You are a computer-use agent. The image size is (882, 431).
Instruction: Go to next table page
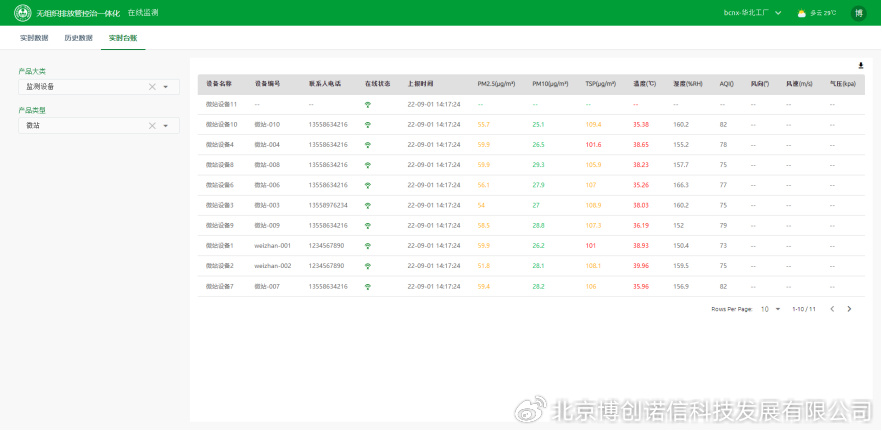[849, 309]
